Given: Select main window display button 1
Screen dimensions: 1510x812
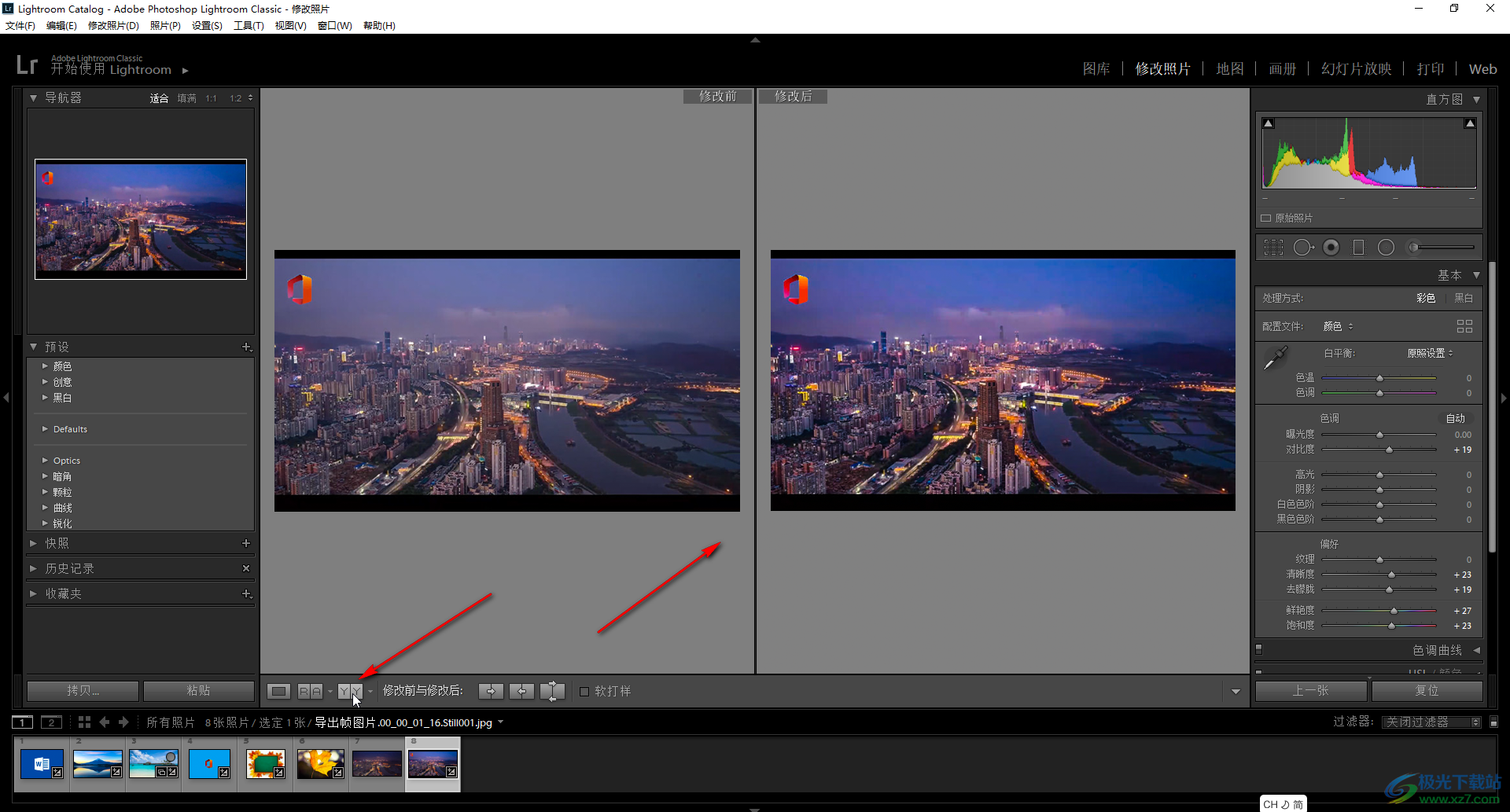Looking at the screenshot, I should (x=23, y=722).
